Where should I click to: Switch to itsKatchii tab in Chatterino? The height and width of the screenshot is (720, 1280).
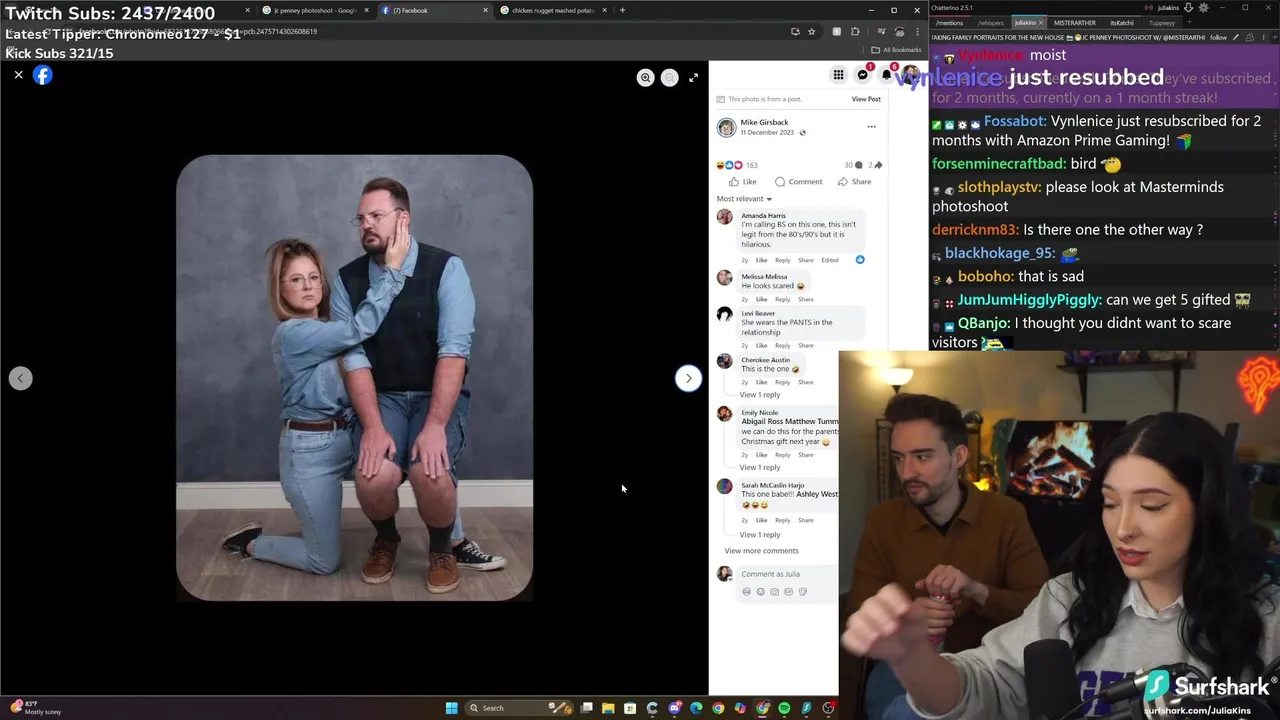point(1122,22)
